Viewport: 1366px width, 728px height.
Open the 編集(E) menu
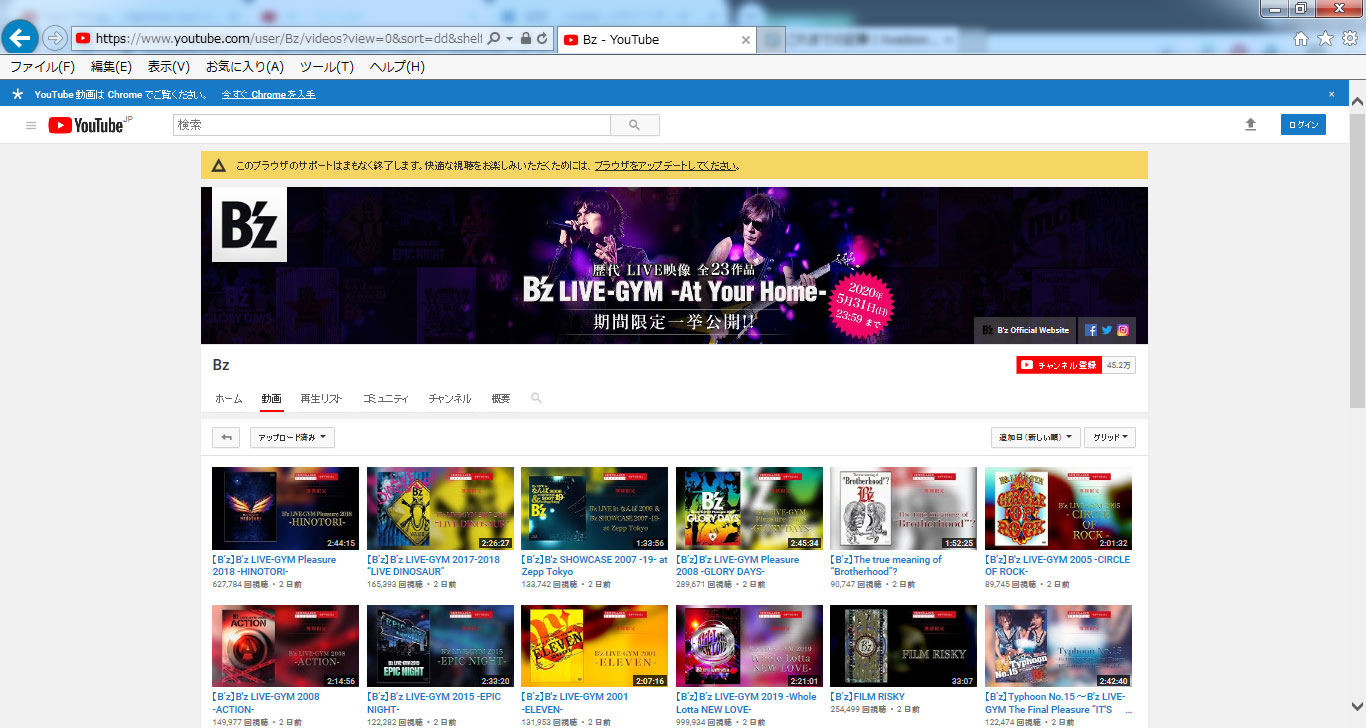click(111, 67)
